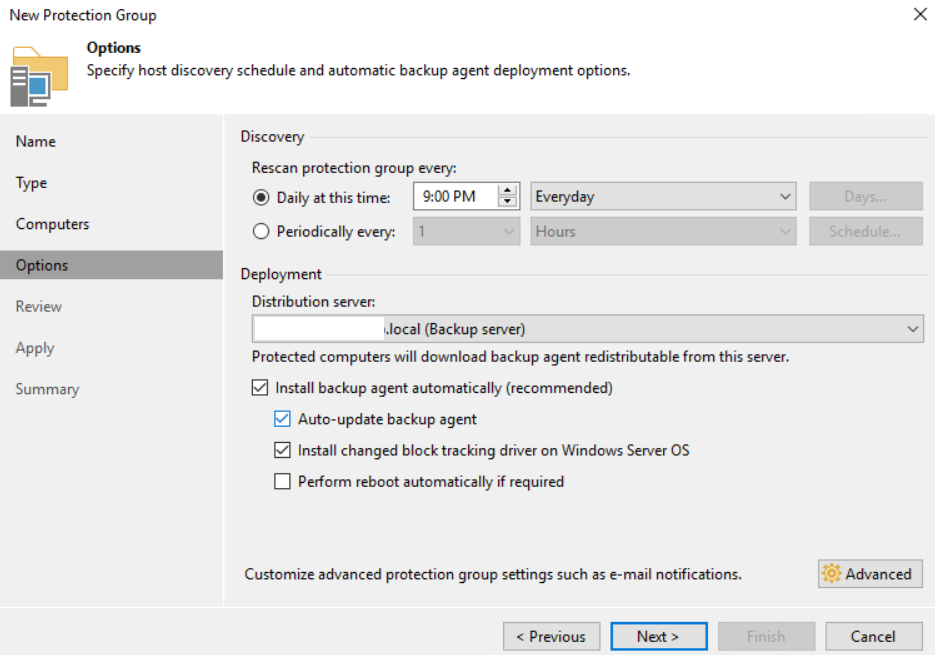
Task: Increase time with the spinner up arrow
Action: coord(508,191)
